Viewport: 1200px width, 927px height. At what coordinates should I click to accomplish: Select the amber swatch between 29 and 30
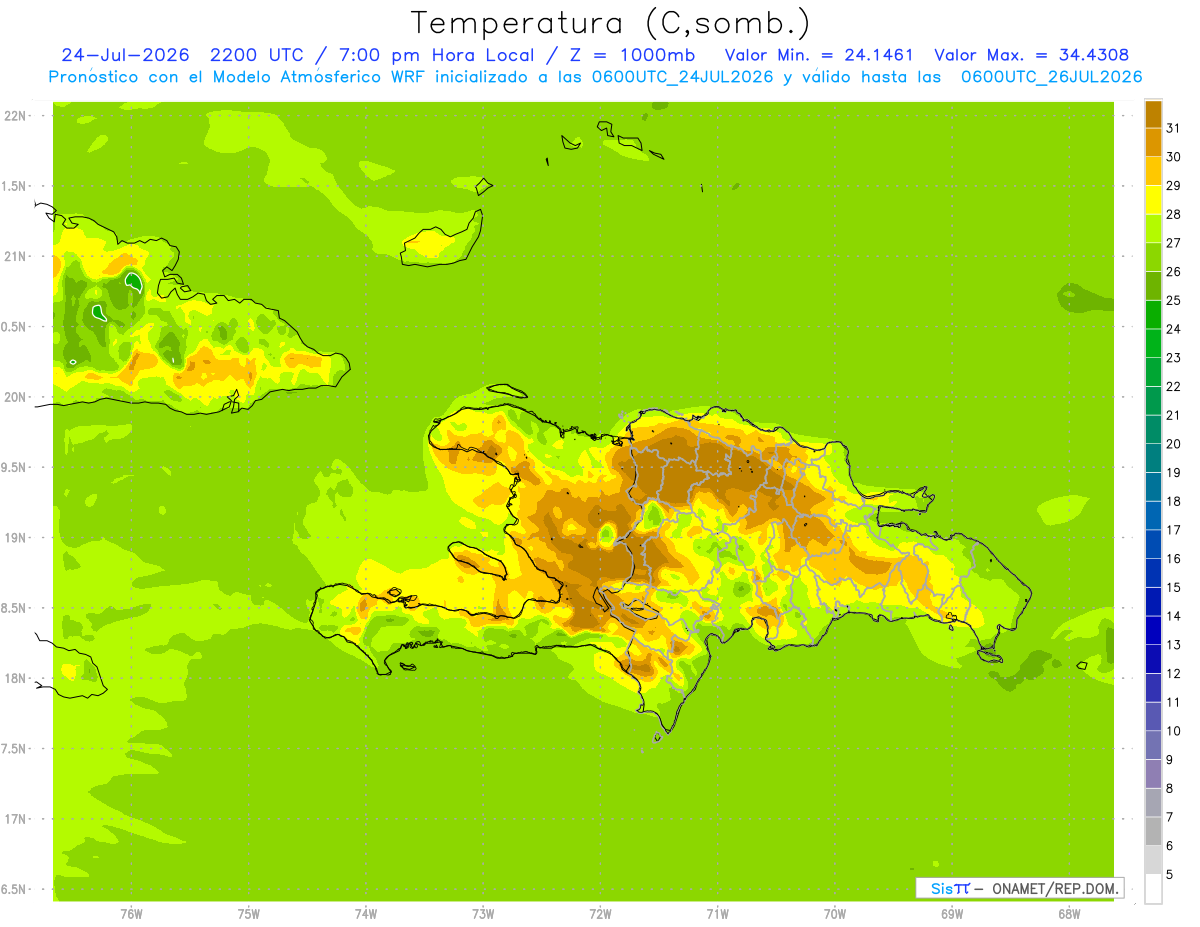(x=1153, y=171)
